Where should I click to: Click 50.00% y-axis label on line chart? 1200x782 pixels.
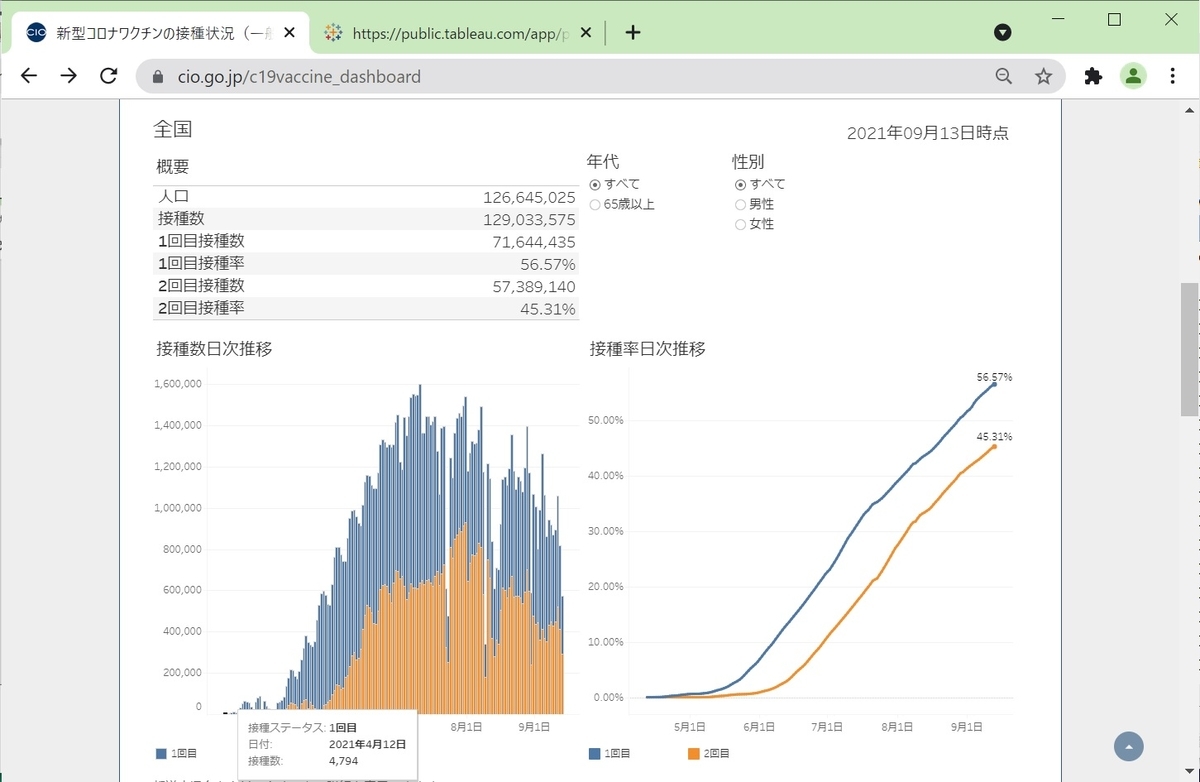click(605, 420)
